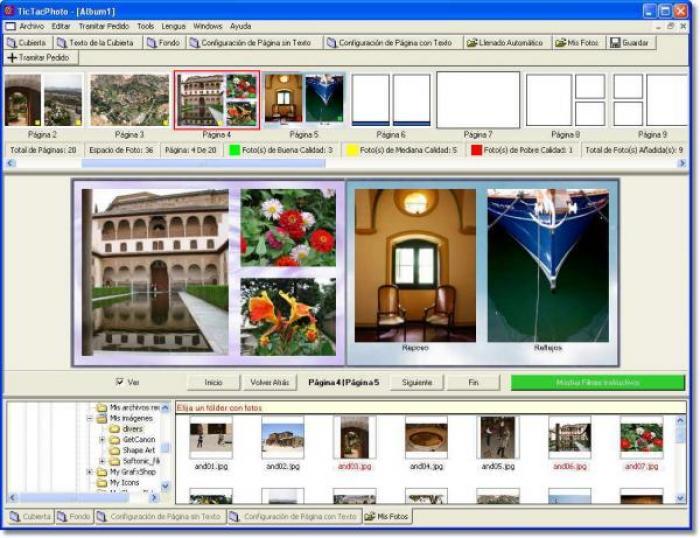Click the TicTacPhoto title bar app icon

click(x=9, y=10)
